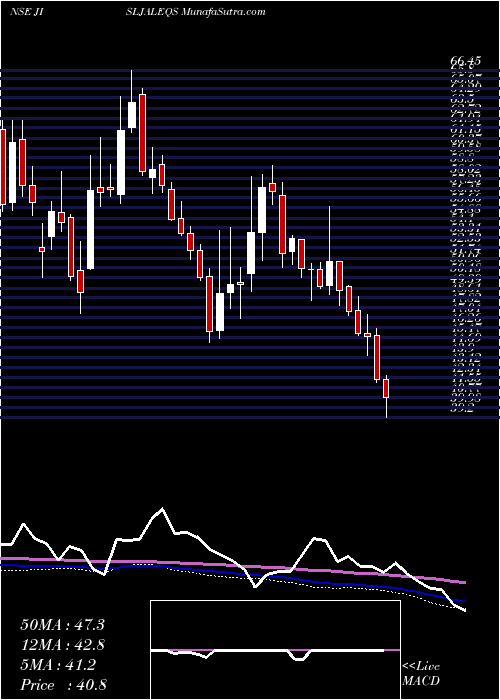Click the 50MA : 47.3 value text
Viewport: 500px width, 700px height.
(62, 625)
